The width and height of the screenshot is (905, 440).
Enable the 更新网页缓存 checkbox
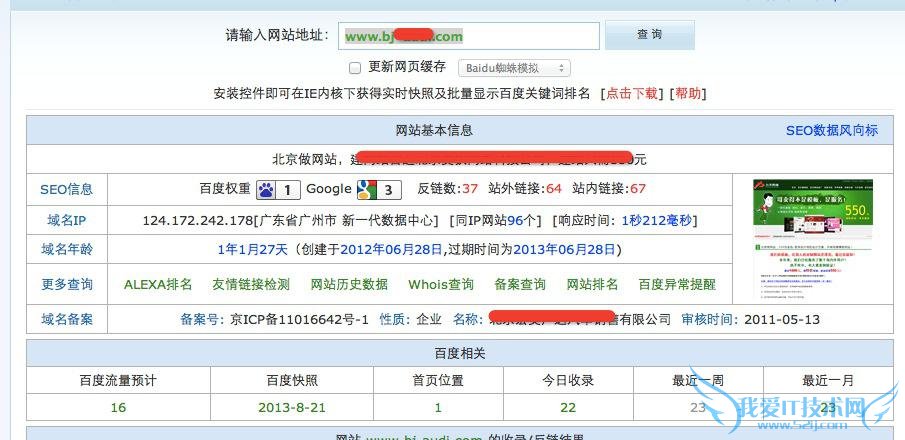pyautogui.click(x=355, y=68)
